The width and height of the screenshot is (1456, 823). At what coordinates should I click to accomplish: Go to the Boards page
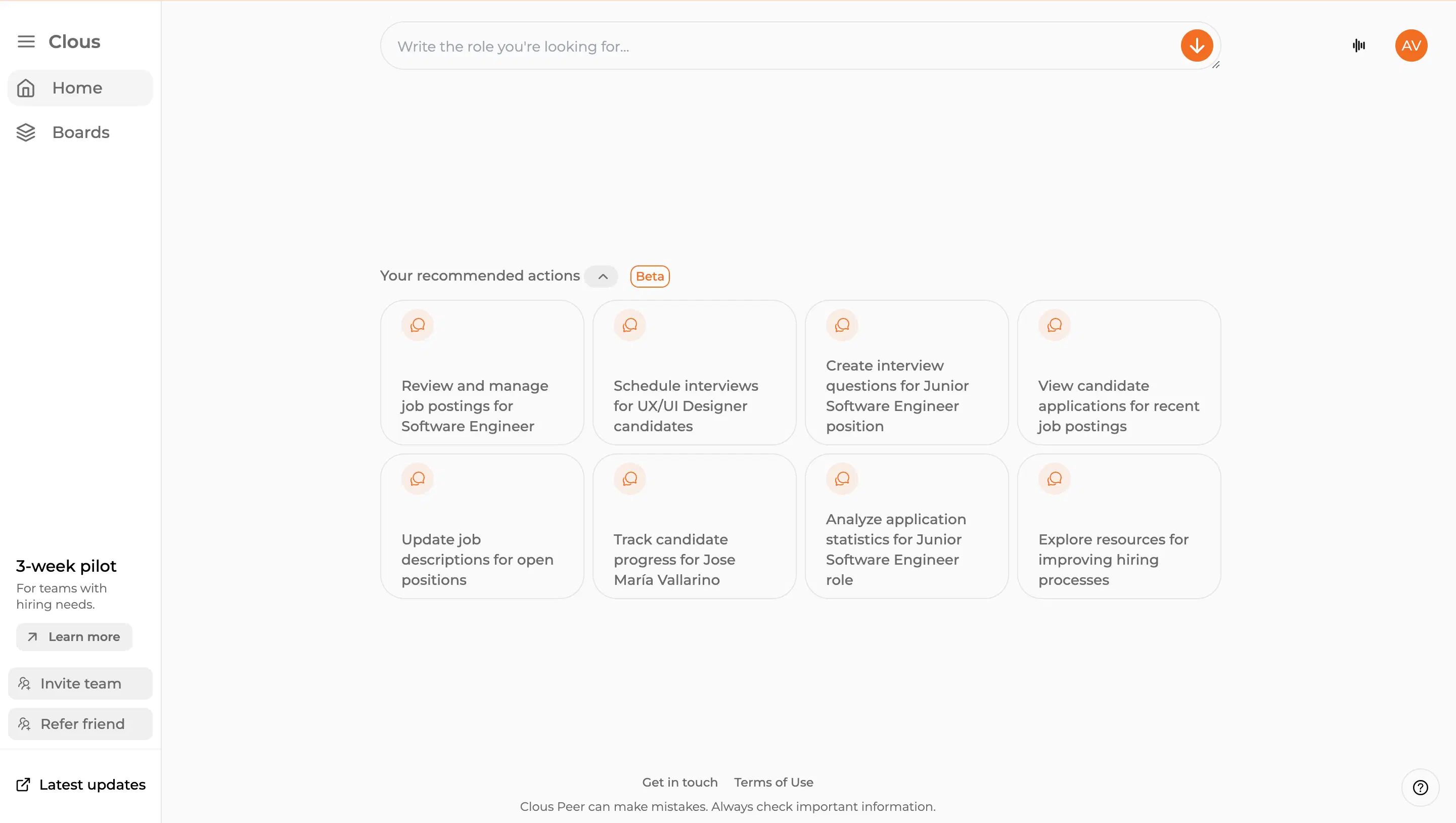pyautogui.click(x=81, y=132)
